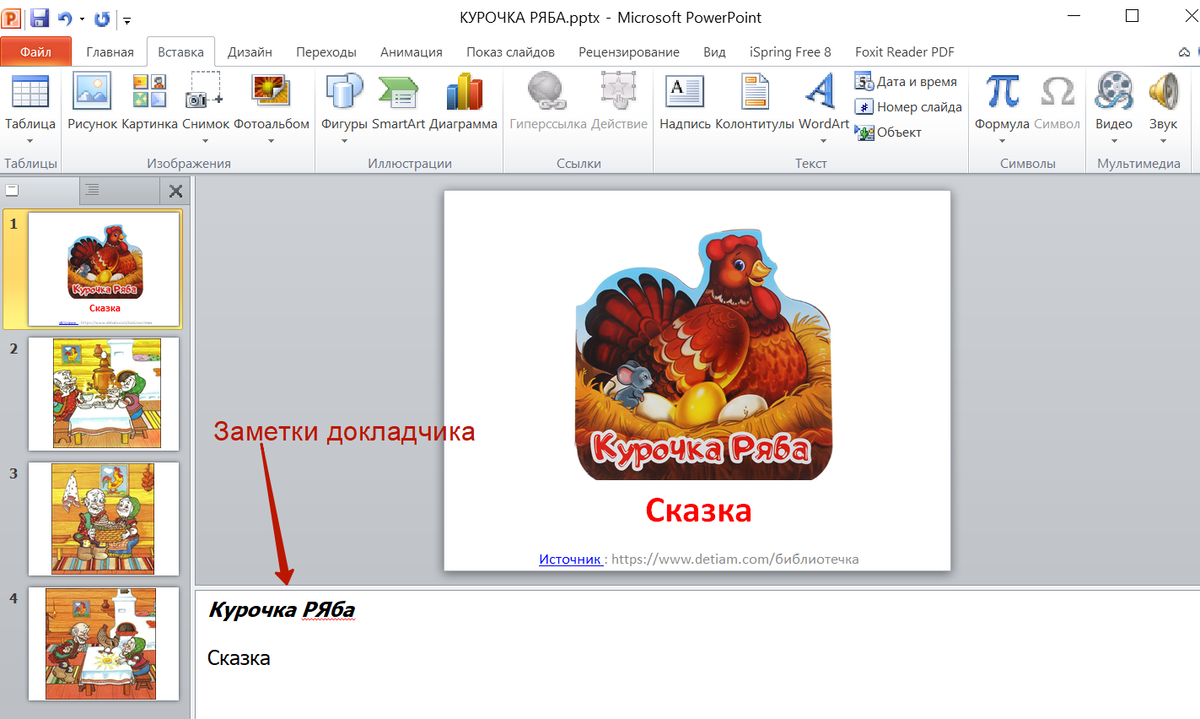Viewport: 1200px width, 719px height.
Task: Switch to the Дизайн ribbon tab
Action: pos(250,51)
